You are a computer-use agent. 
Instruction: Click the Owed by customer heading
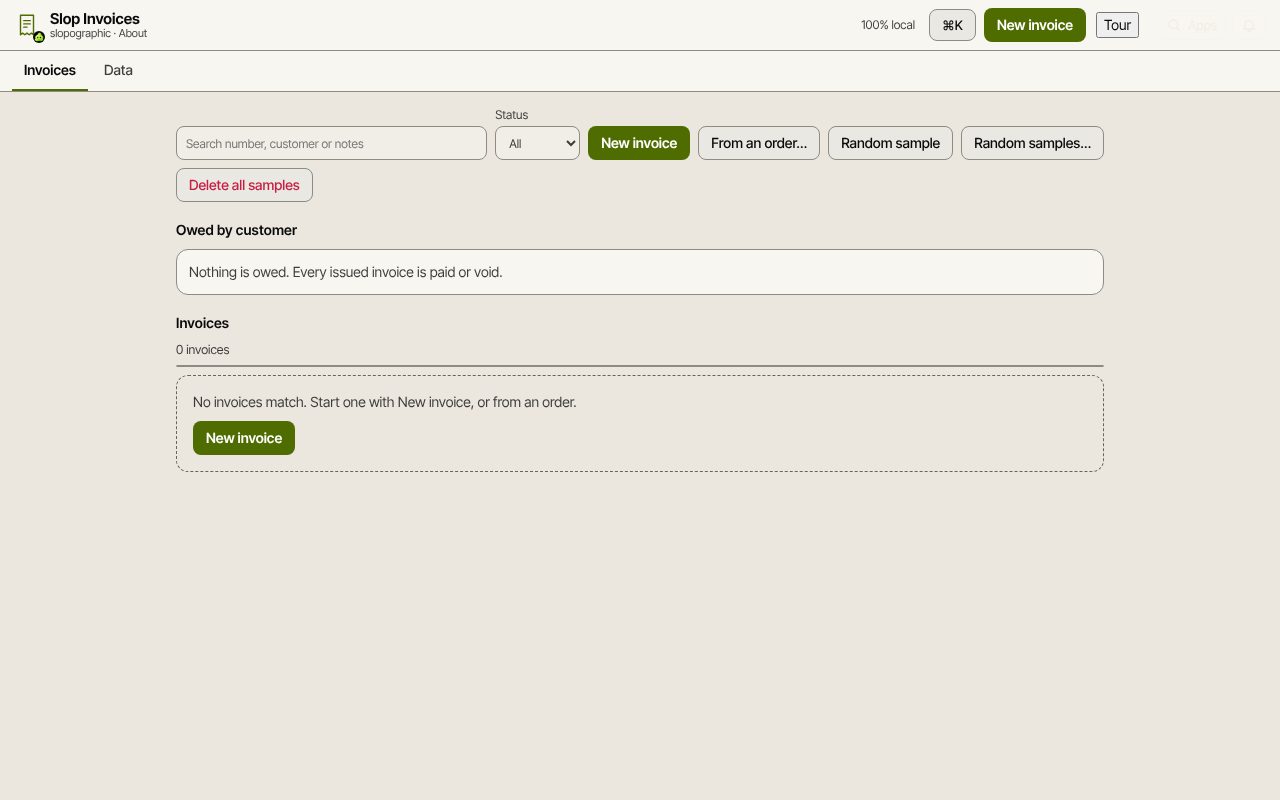pos(236,230)
